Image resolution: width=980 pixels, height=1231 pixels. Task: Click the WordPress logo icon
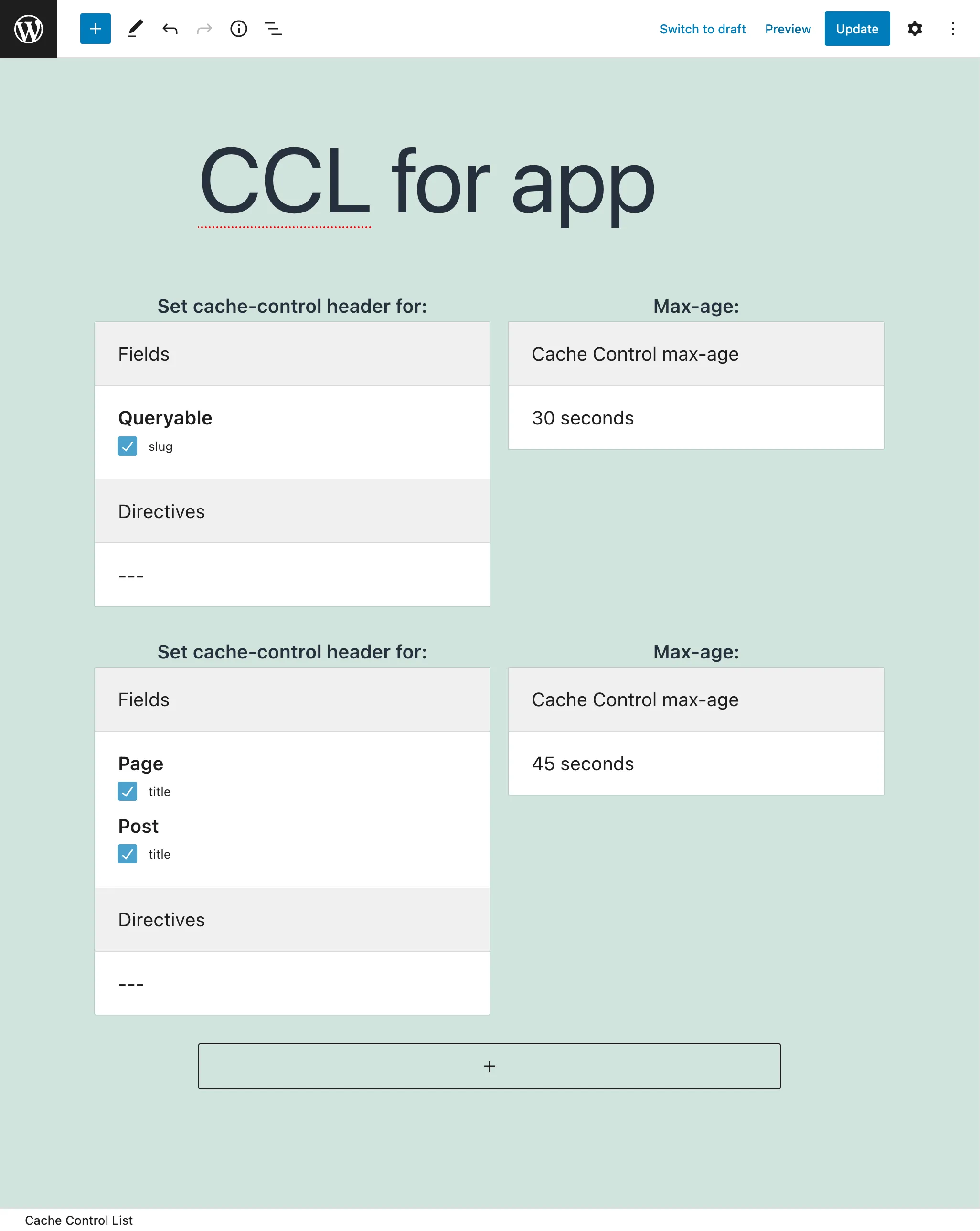pos(29,29)
